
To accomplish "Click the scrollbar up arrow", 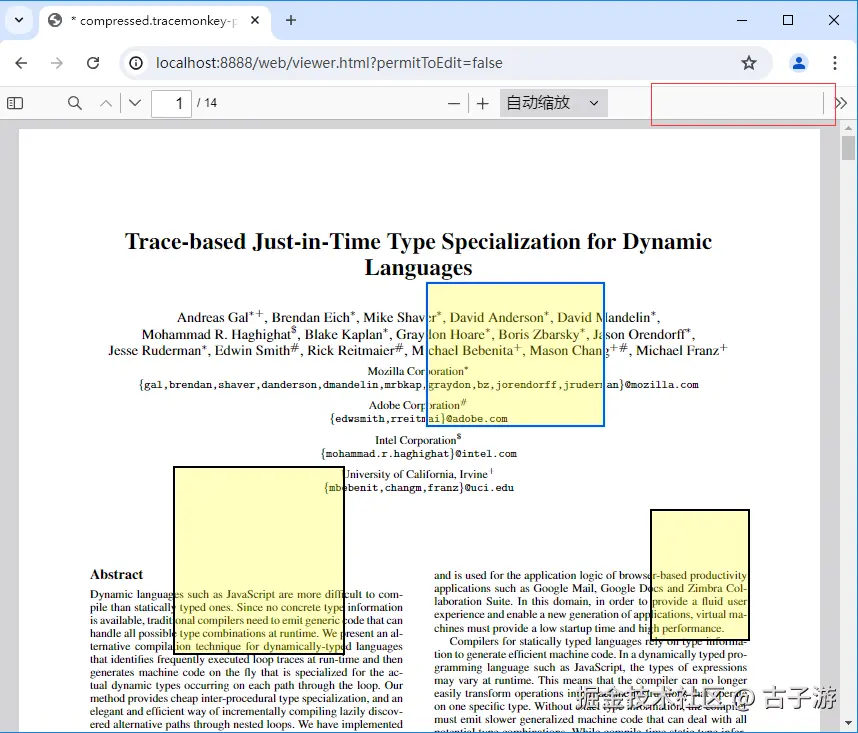I will click(848, 127).
